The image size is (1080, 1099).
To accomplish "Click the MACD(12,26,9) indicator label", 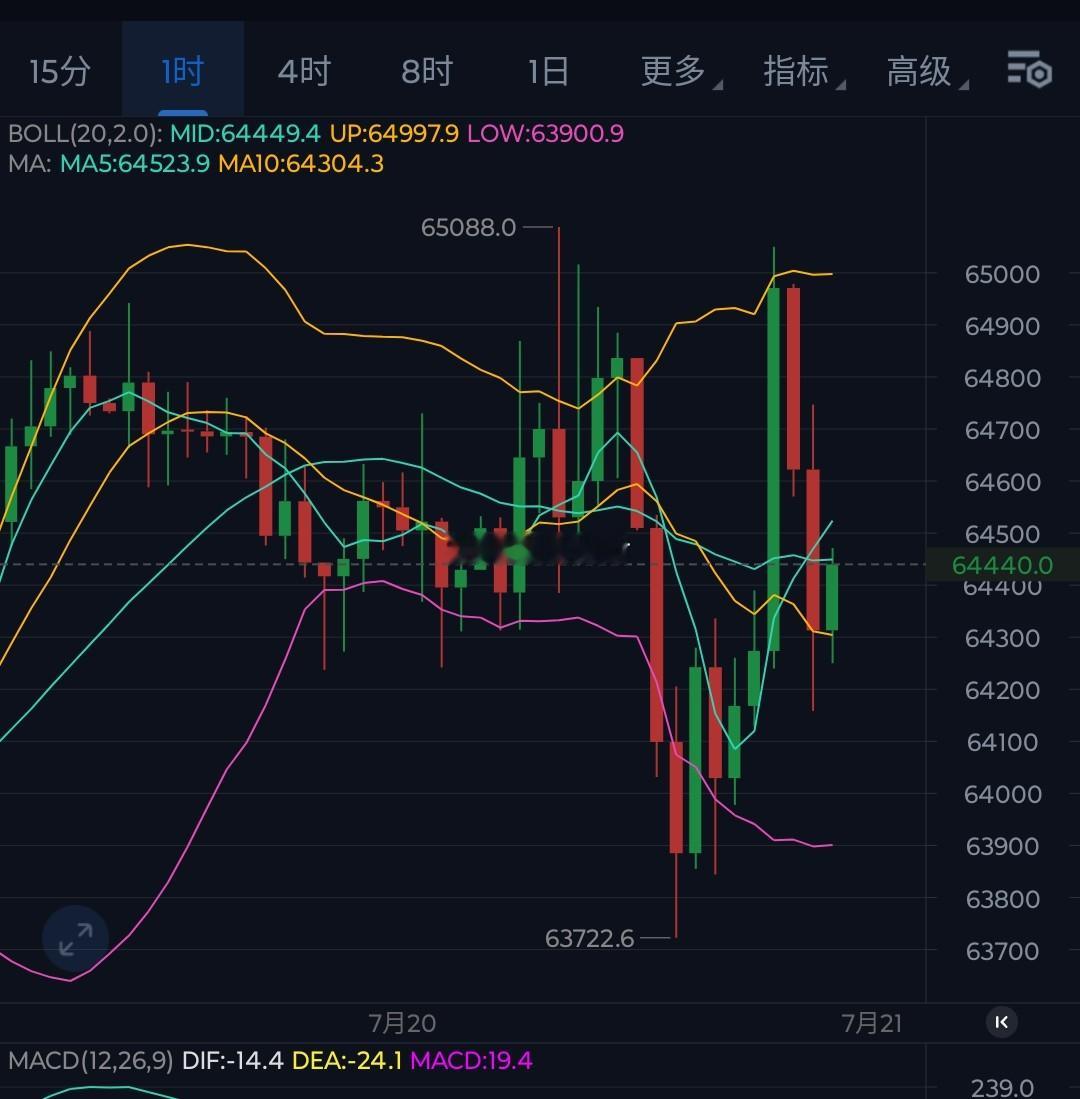I will (90, 1060).
